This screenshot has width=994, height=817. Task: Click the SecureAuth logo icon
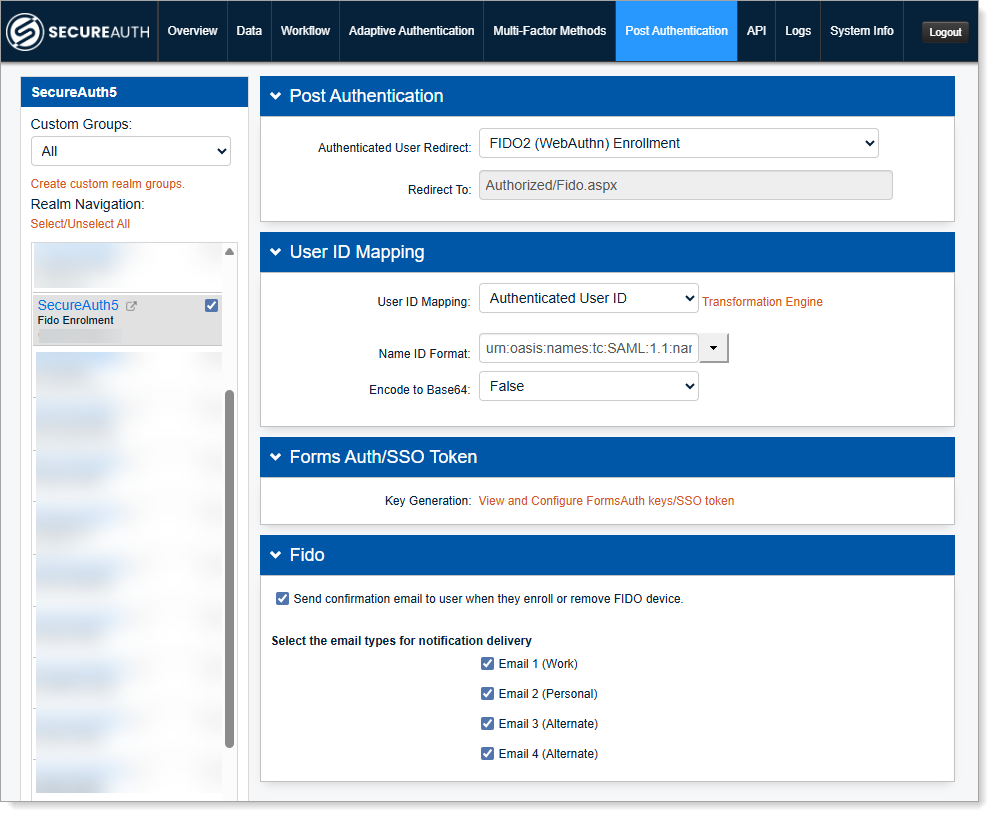click(x=26, y=32)
